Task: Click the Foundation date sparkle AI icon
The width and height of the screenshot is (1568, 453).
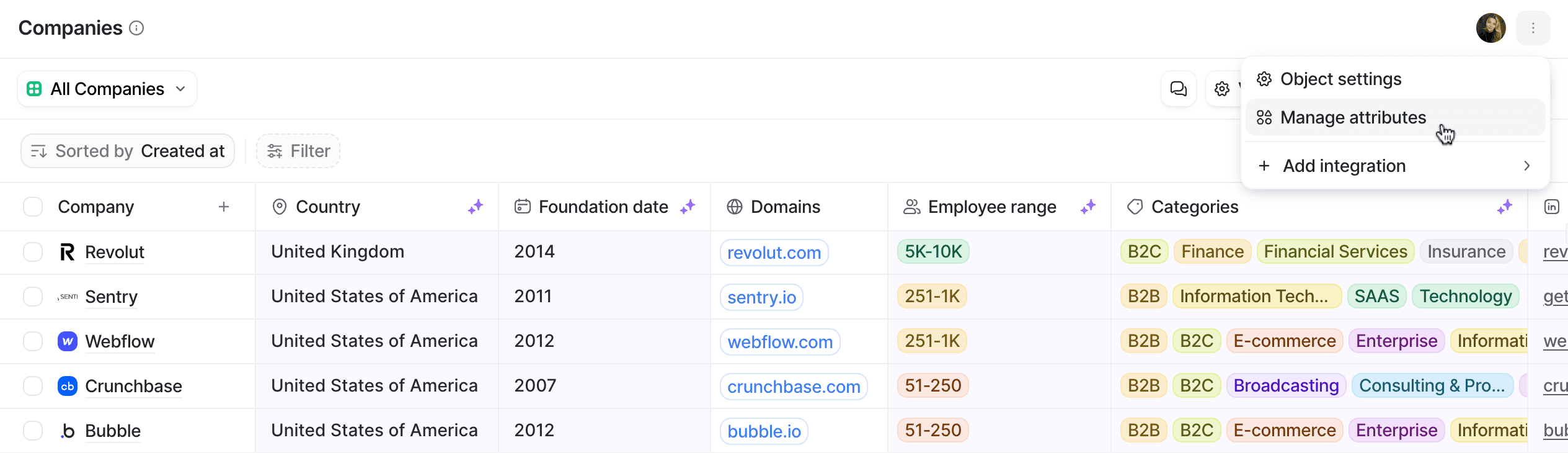Action: coord(688,207)
